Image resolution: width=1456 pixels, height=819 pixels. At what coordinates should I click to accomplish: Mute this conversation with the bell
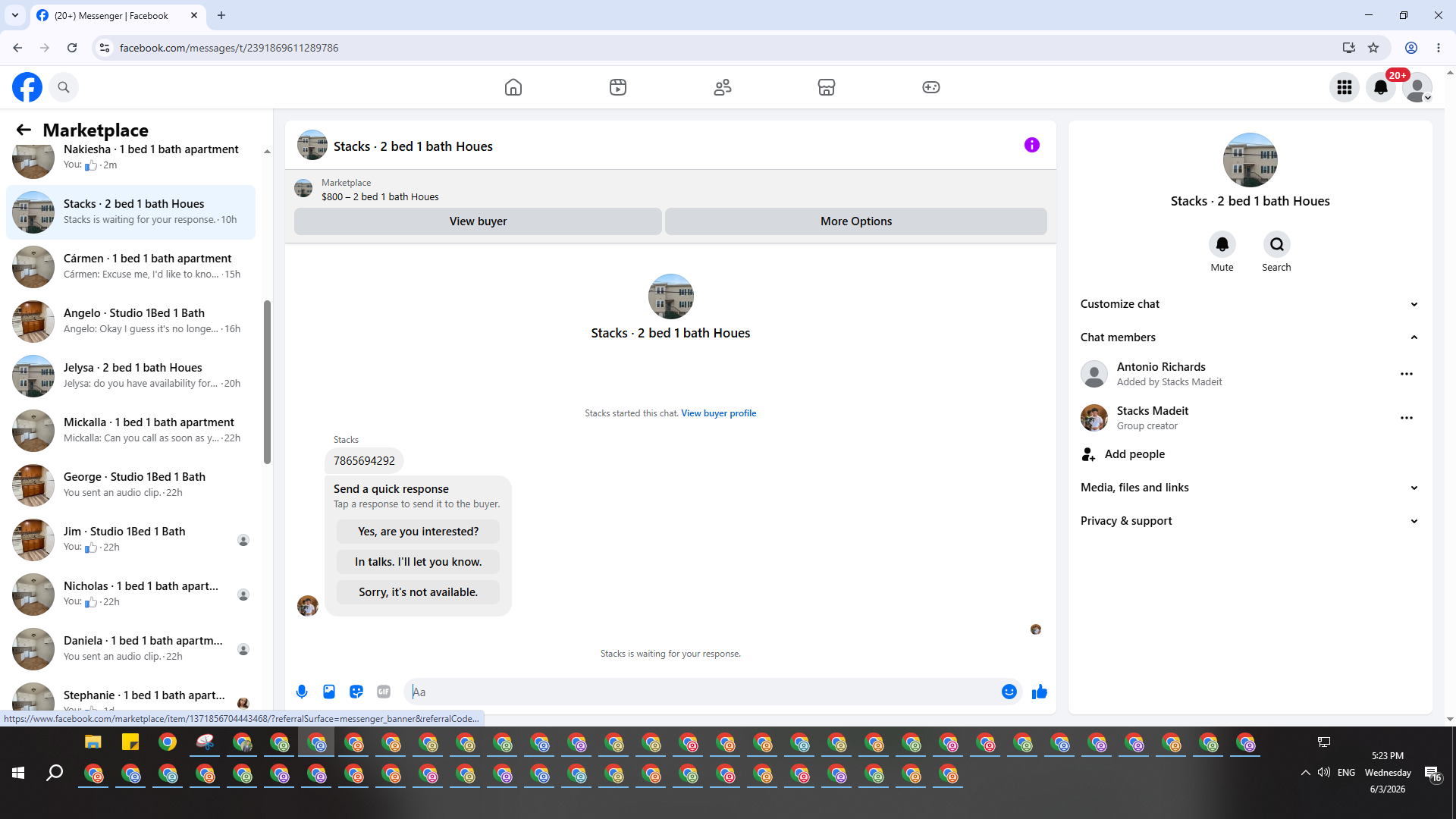click(x=1222, y=244)
